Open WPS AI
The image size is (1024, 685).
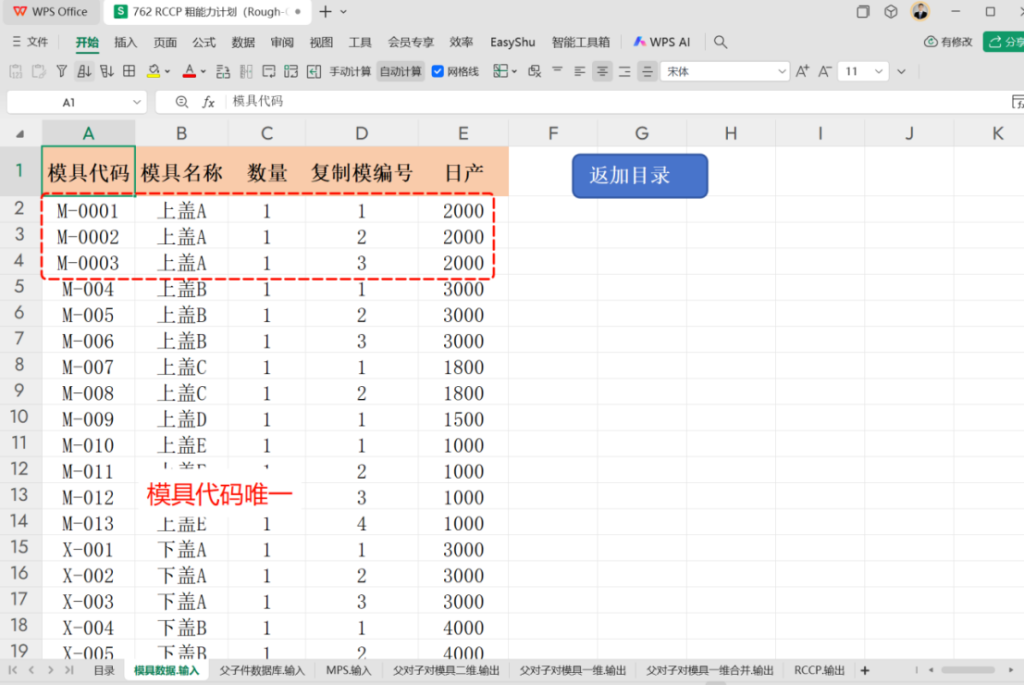[x=662, y=42]
